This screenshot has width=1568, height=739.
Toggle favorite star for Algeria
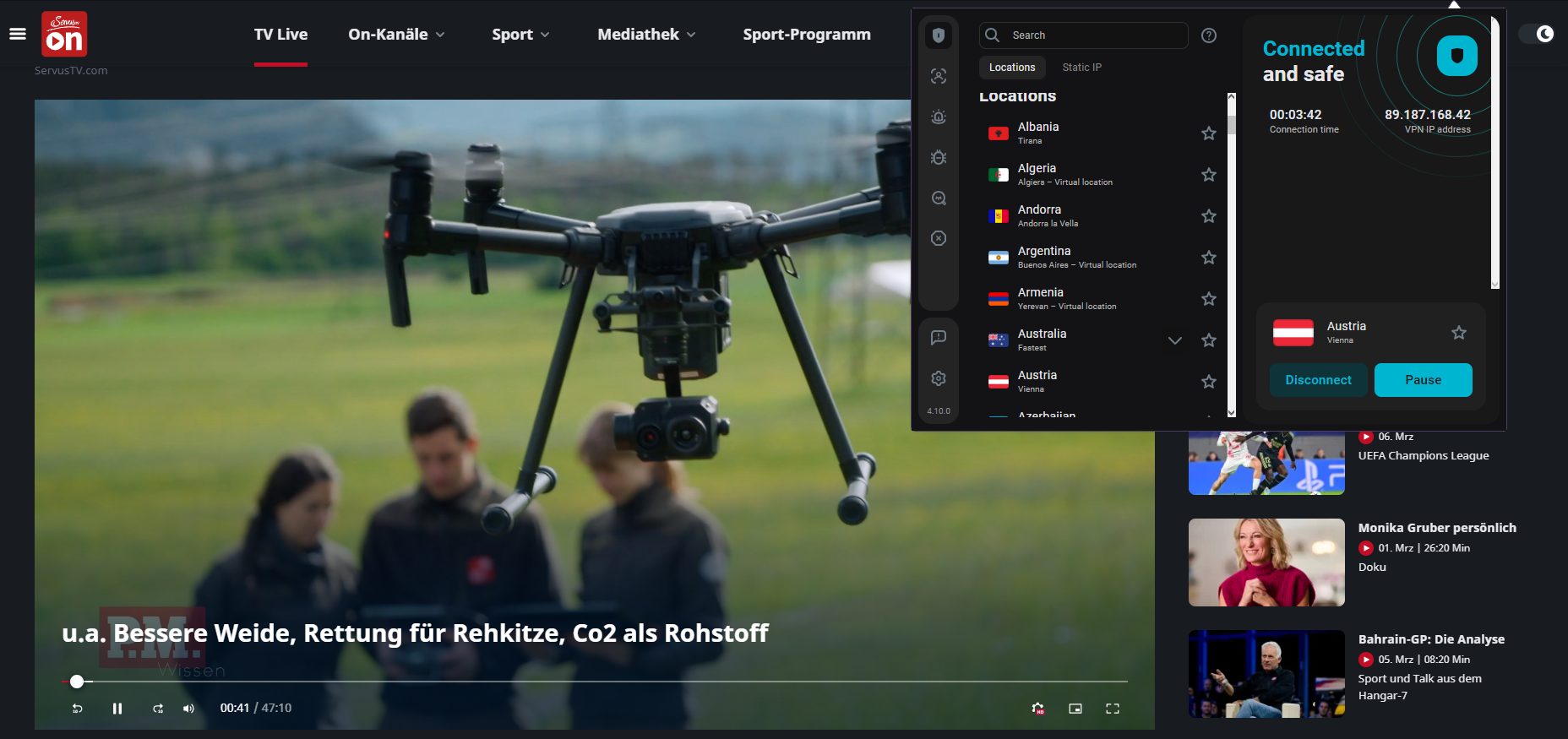pyautogui.click(x=1209, y=175)
